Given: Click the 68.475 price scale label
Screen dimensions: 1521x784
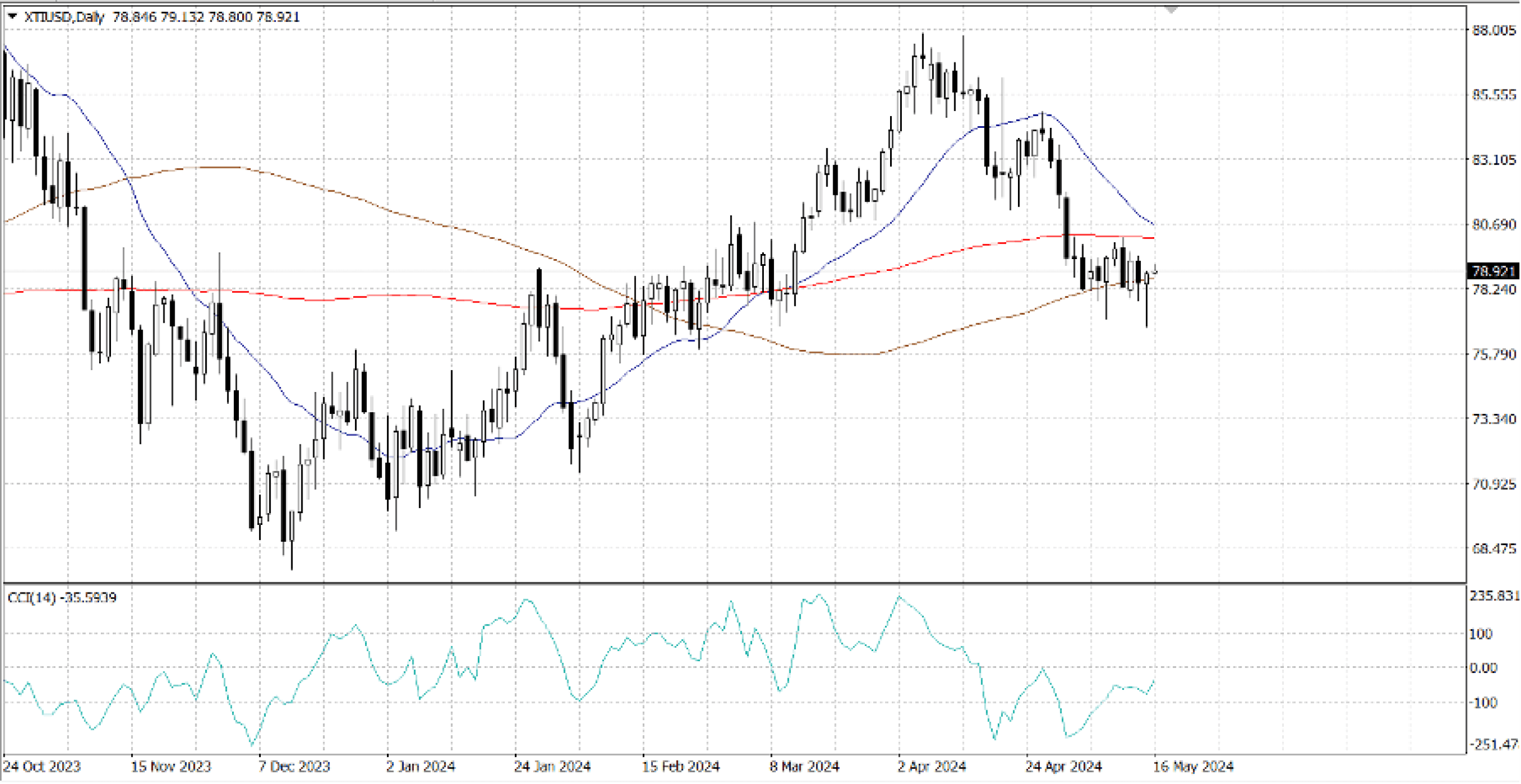Looking at the screenshot, I should (1494, 549).
